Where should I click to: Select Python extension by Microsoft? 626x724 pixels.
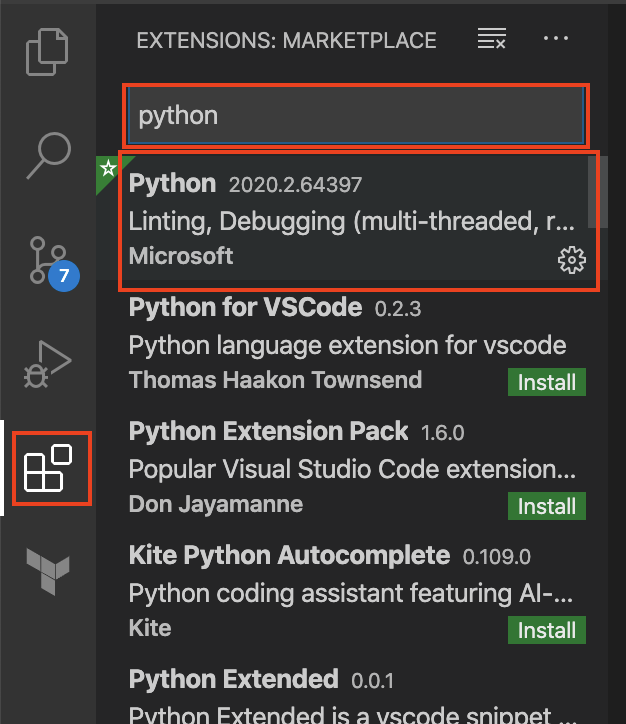click(352, 218)
